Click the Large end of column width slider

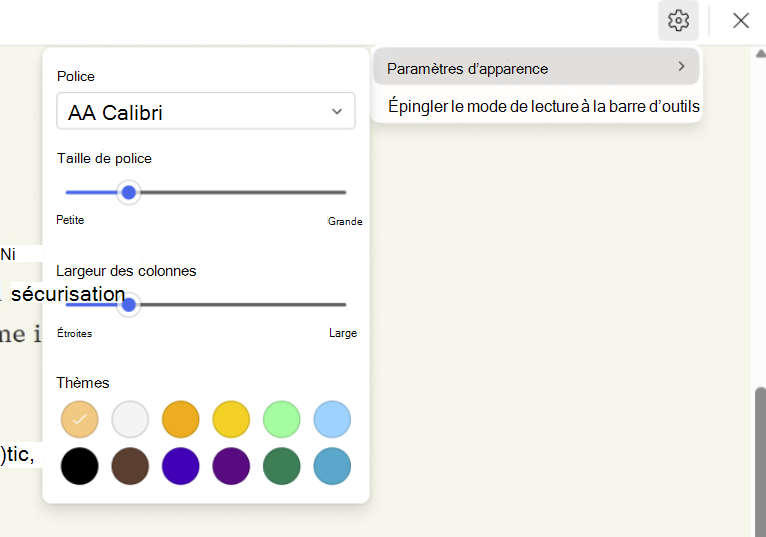343,333
